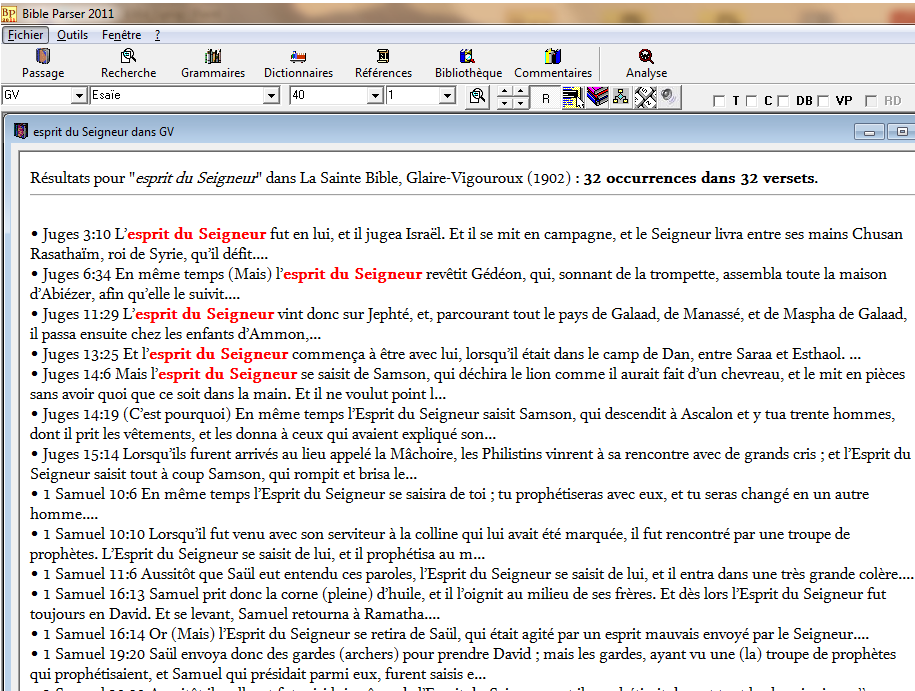Click the Juges 11:29 verse result

pos(469,324)
